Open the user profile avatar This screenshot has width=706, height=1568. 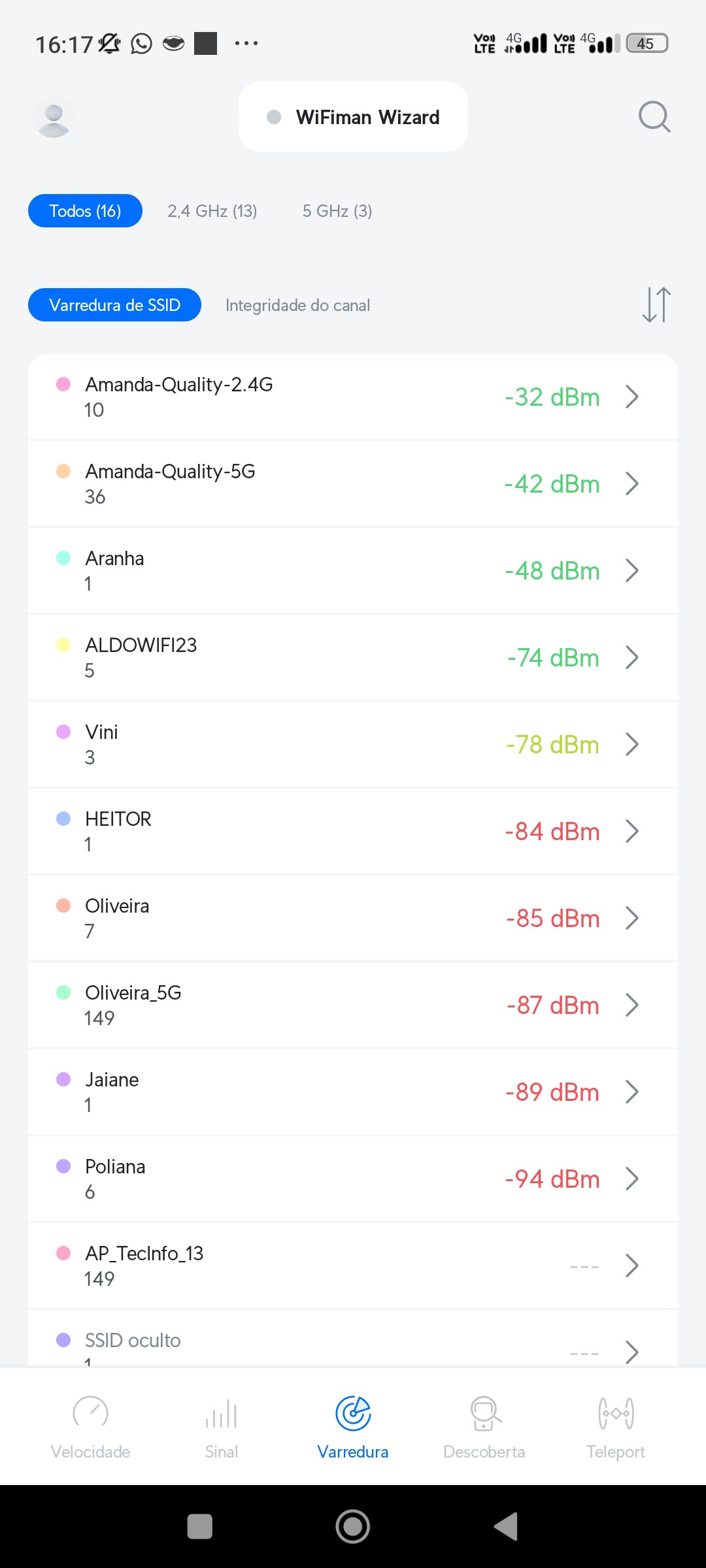[x=54, y=118]
